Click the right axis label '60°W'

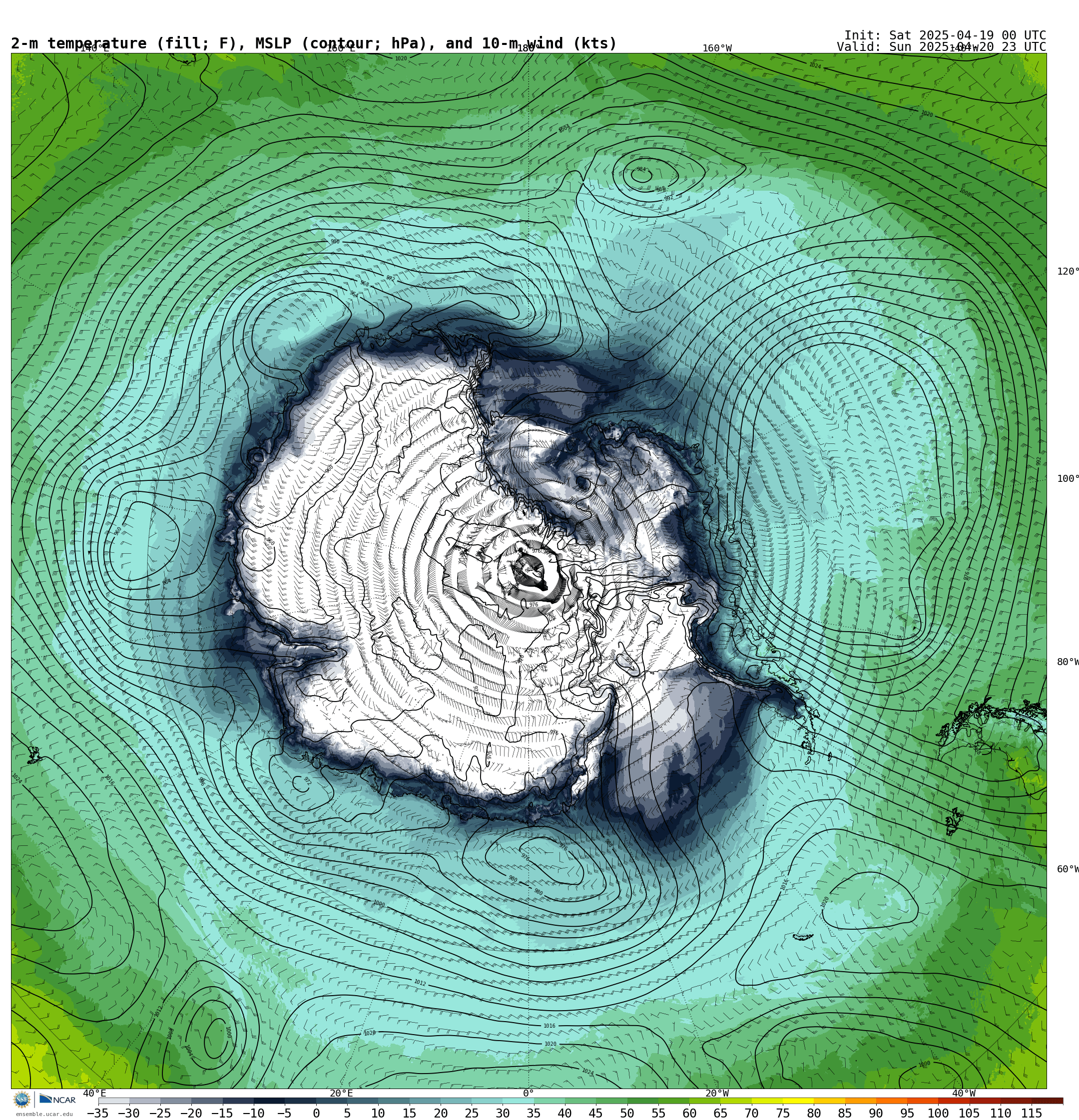(x=1068, y=869)
